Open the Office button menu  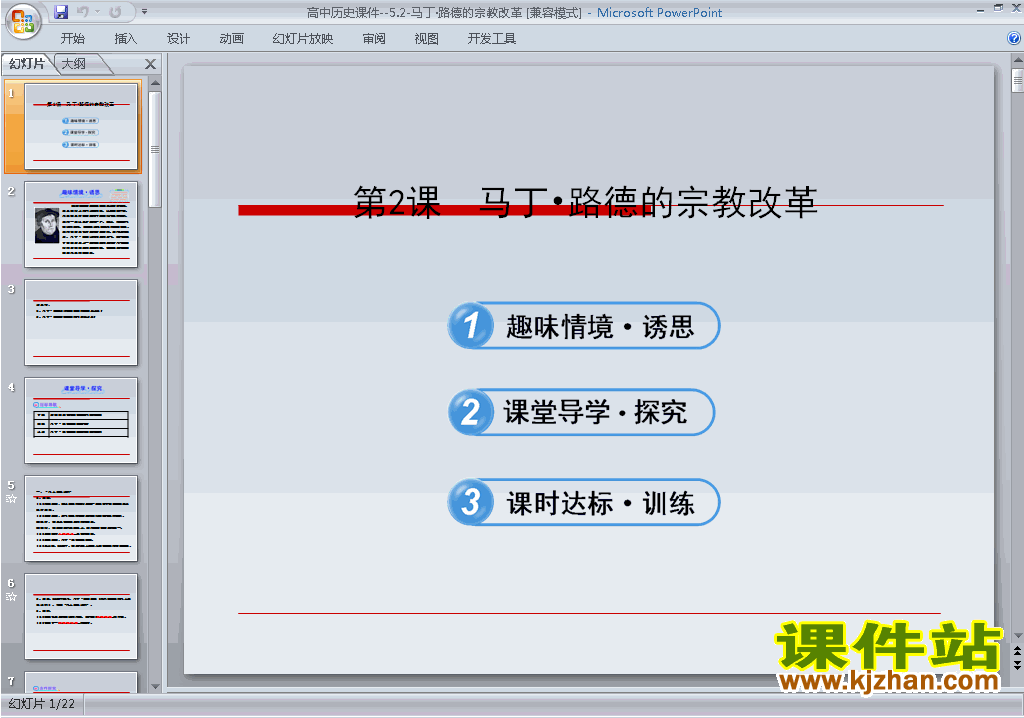pyautogui.click(x=23, y=21)
